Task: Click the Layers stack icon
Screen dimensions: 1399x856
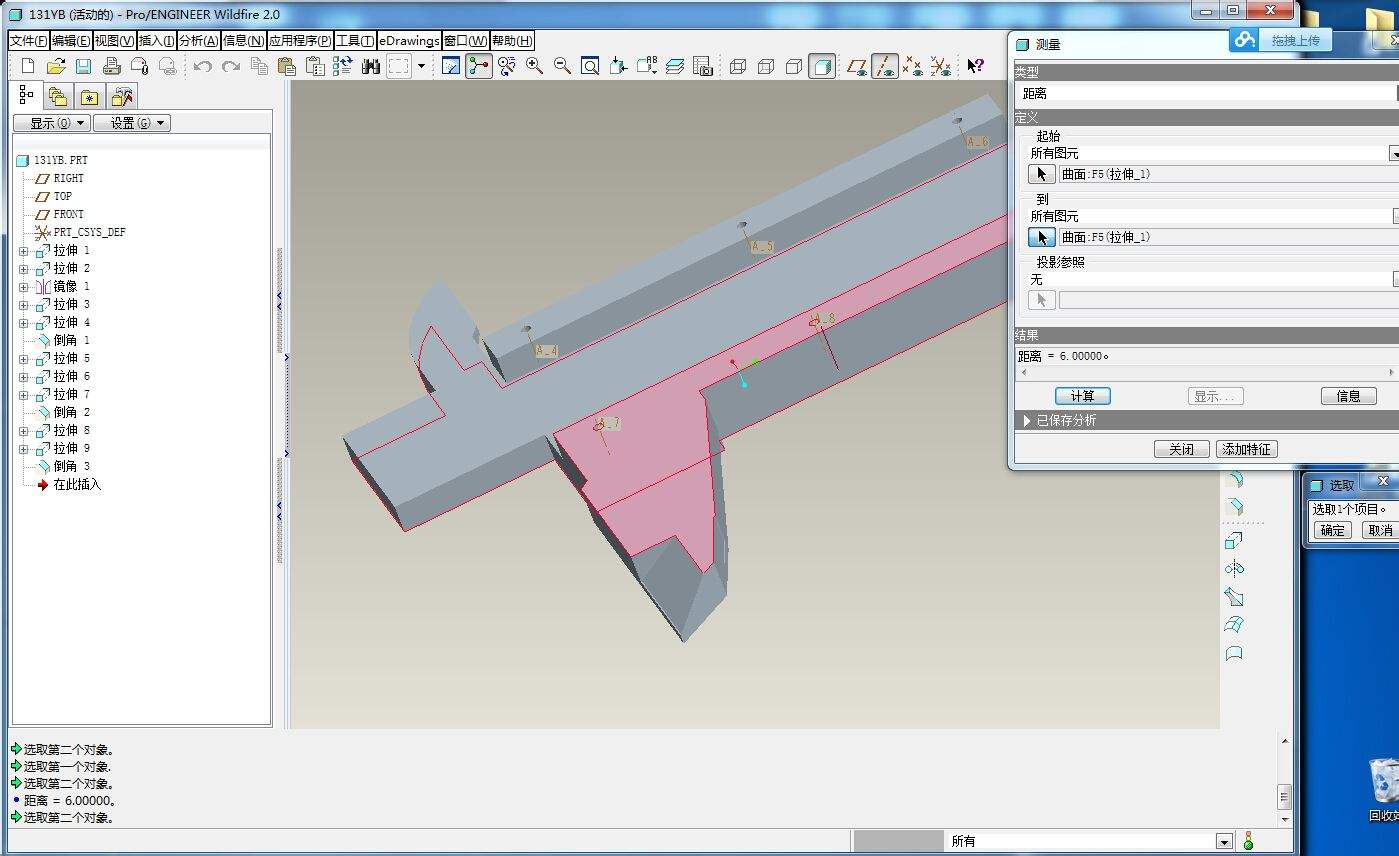Action: [675, 66]
